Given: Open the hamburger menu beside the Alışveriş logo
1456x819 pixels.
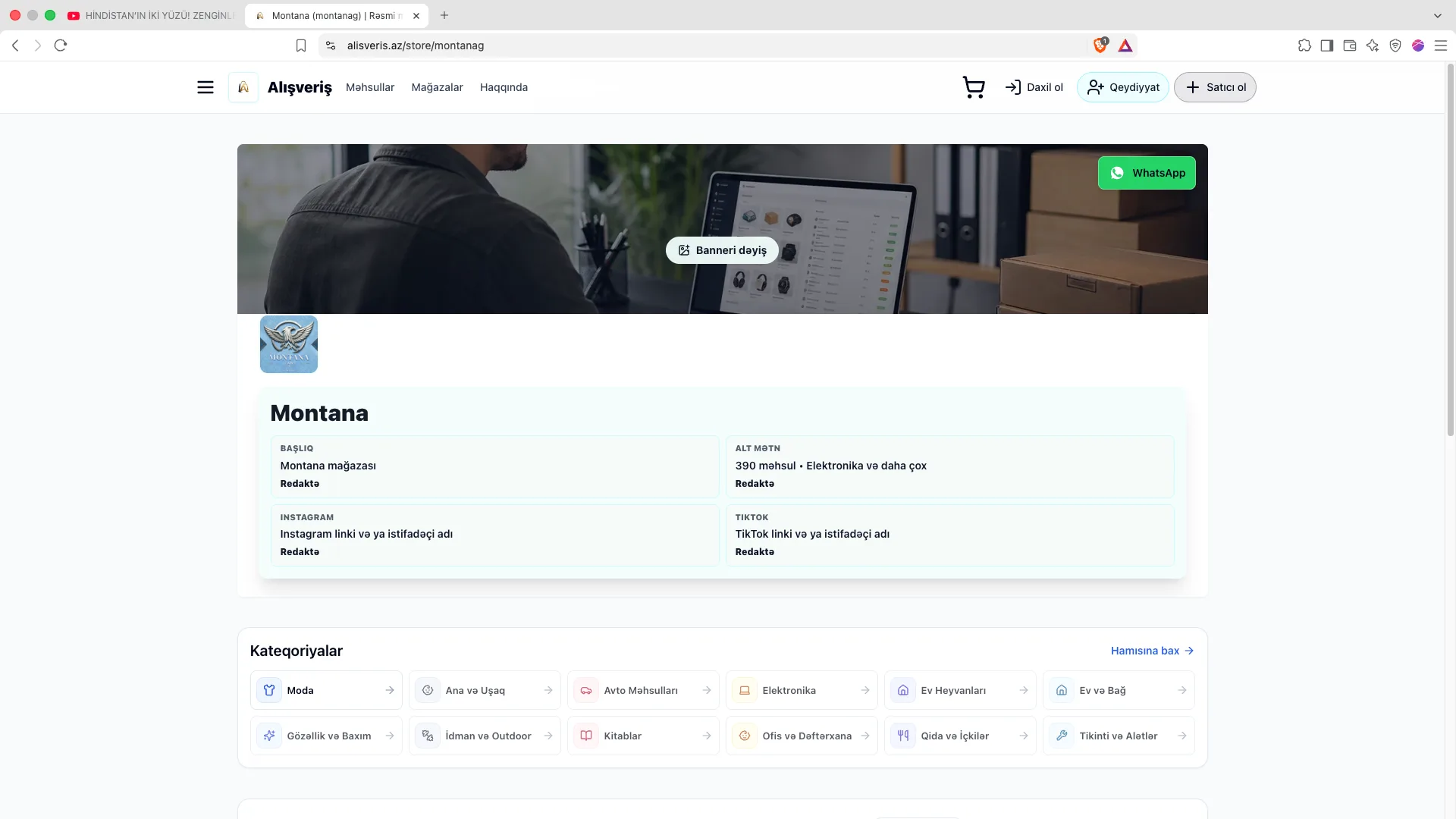Looking at the screenshot, I should [x=206, y=87].
